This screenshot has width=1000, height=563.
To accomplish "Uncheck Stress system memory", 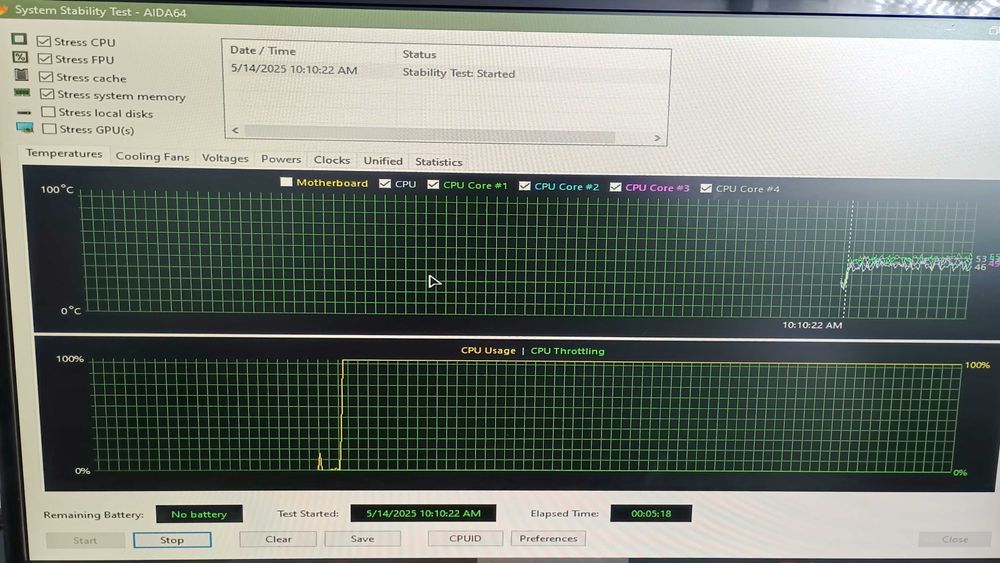I will [47, 94].
